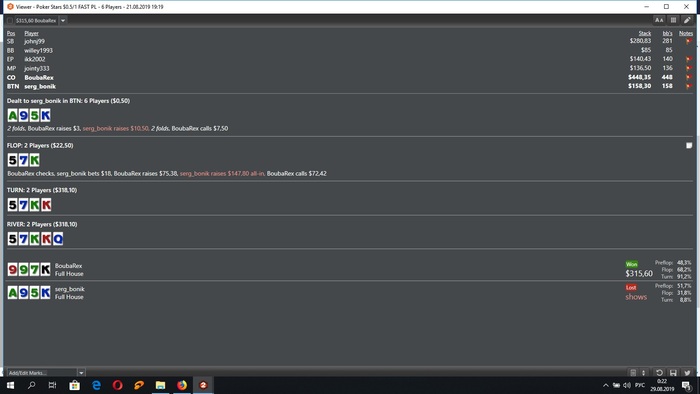Expand the $315,60 BoubaRex hand dropdown

[63, 21]
